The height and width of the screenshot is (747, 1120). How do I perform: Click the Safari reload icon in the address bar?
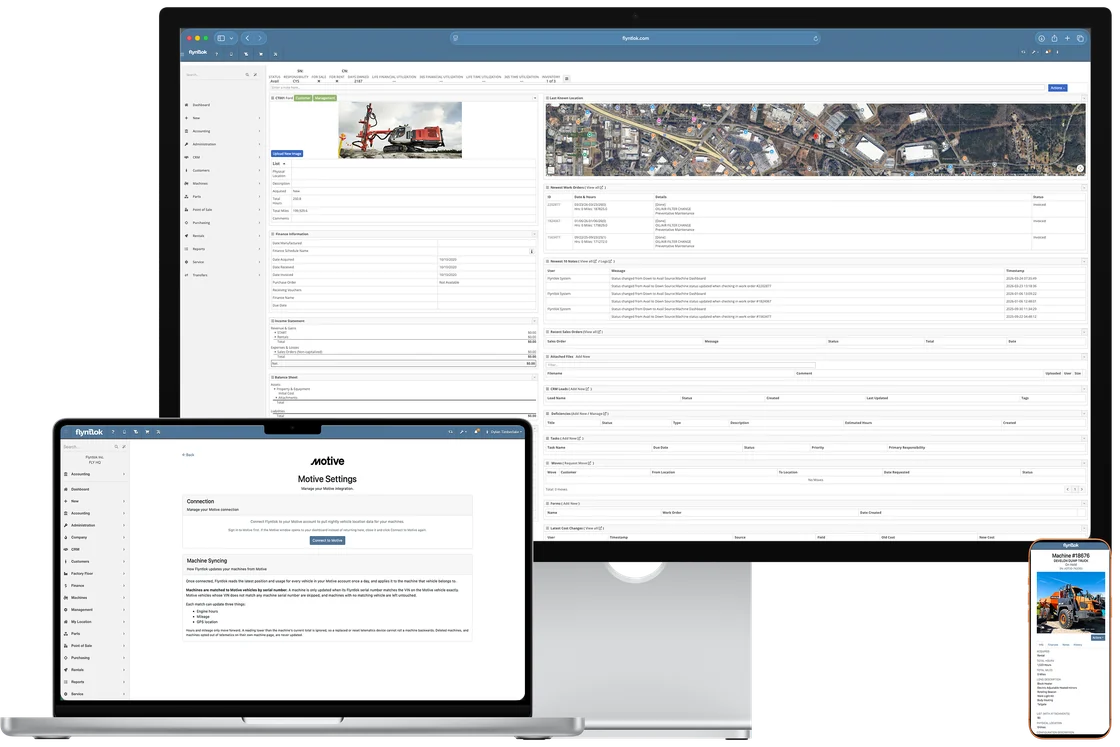pyautogui.click(x=816, y=39)
